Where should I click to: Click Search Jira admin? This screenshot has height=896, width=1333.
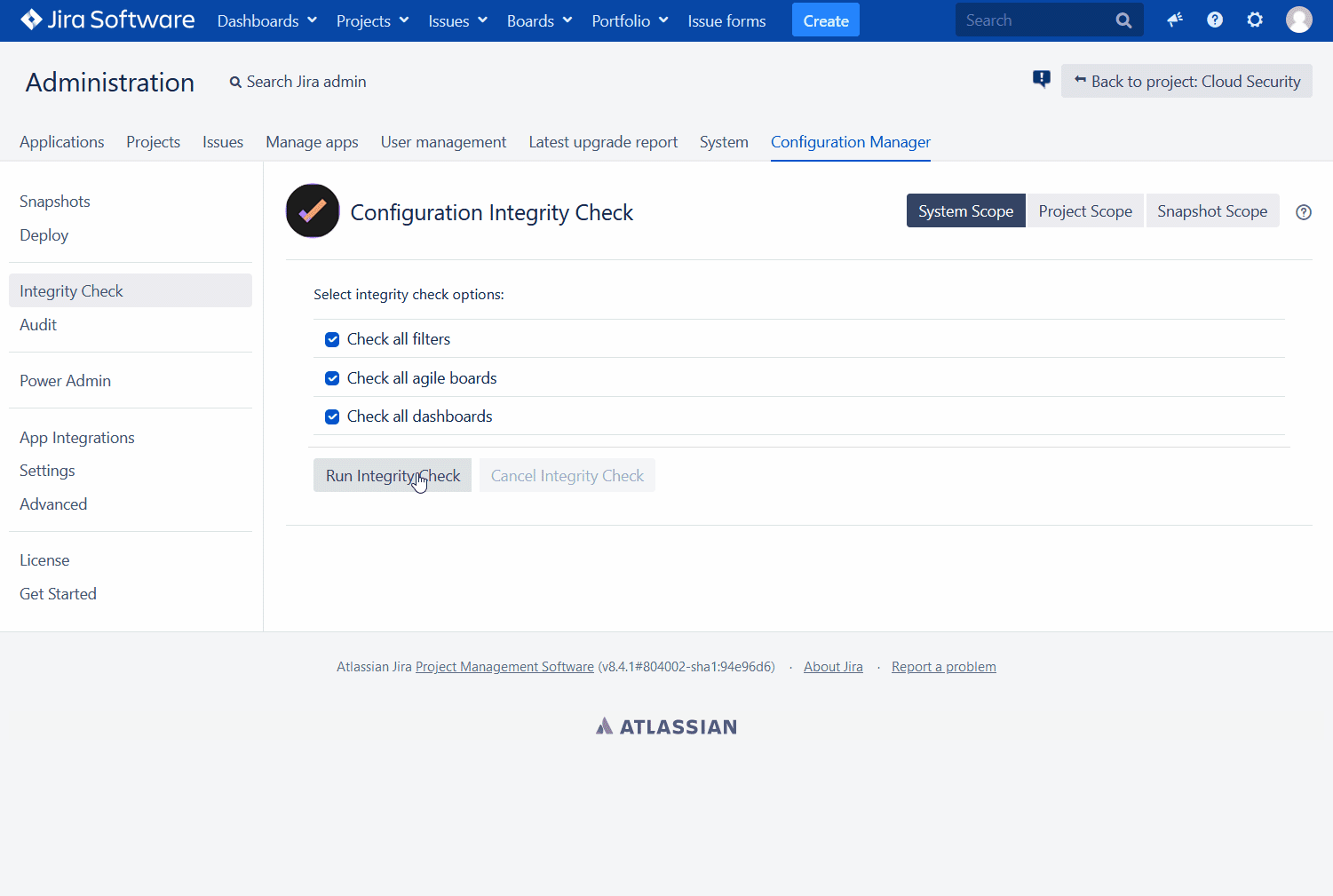tap(298, 82)
